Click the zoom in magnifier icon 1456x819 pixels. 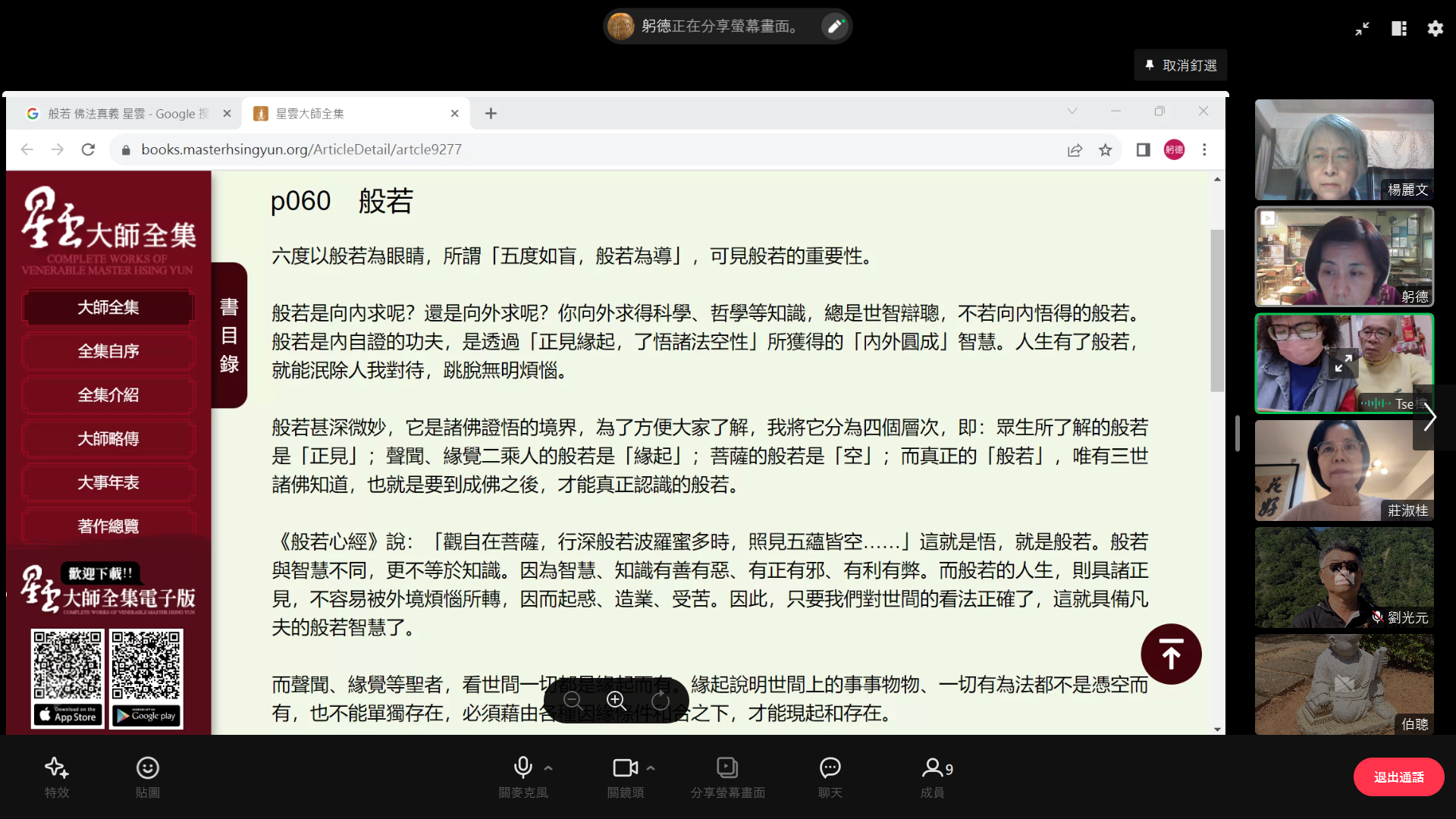pos(617,701)
